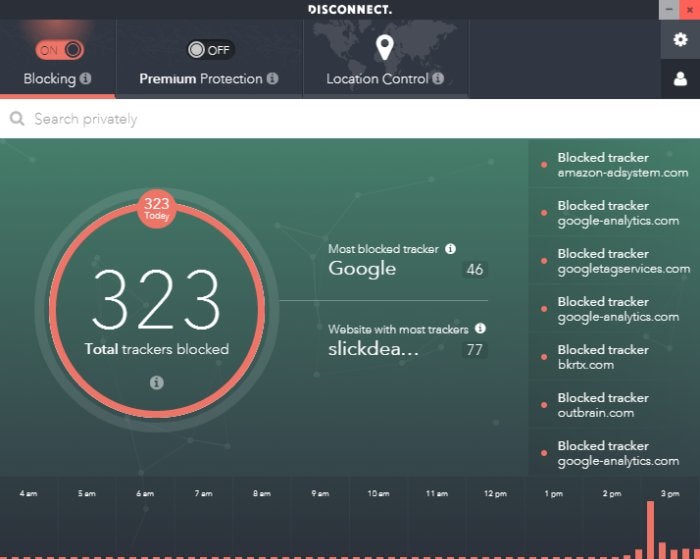Click the slickdea... website name
700x559 pixels.
[x=373, y=349]
